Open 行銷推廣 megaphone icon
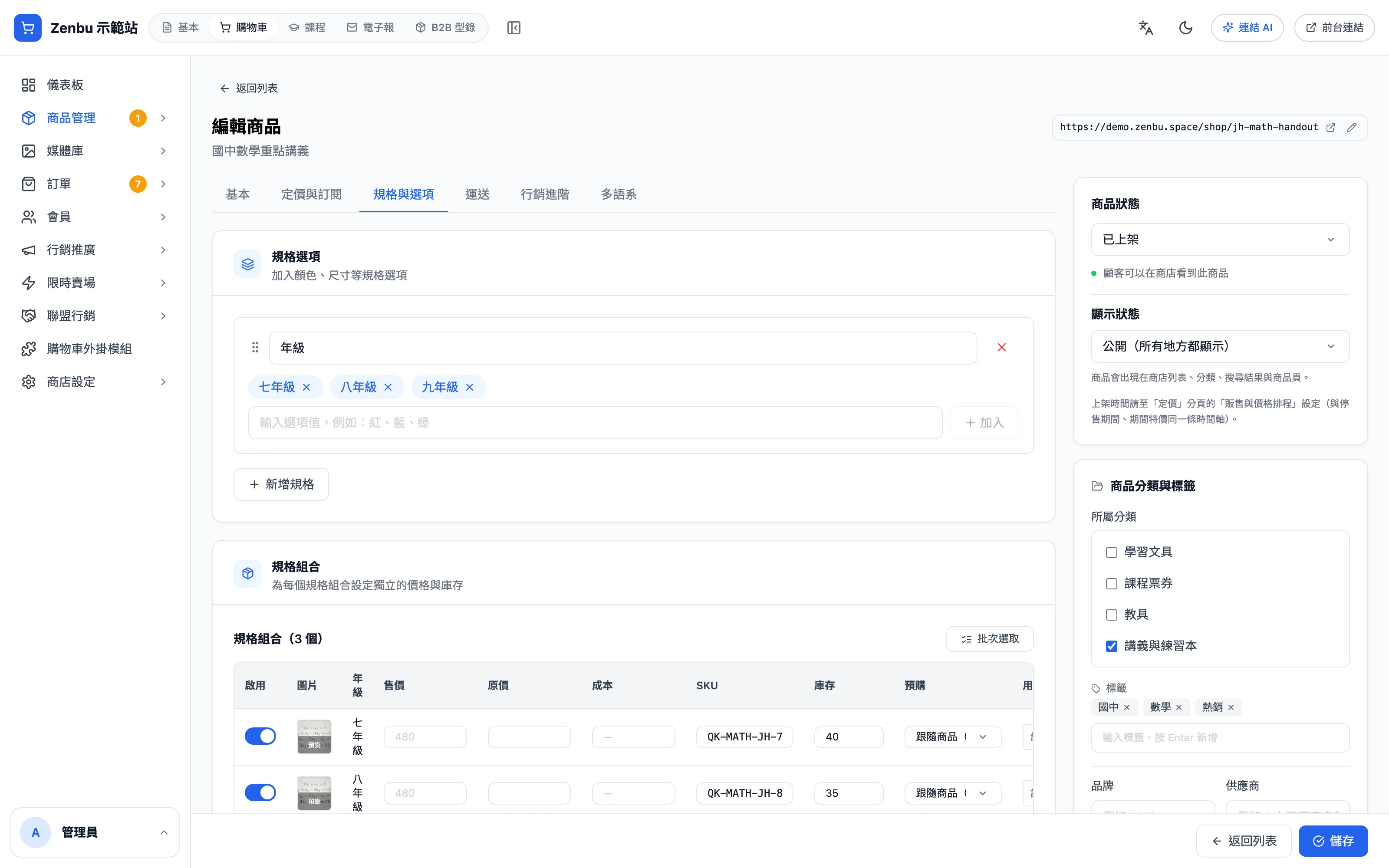Screen dimensions: 1389x868 [29, 250]
